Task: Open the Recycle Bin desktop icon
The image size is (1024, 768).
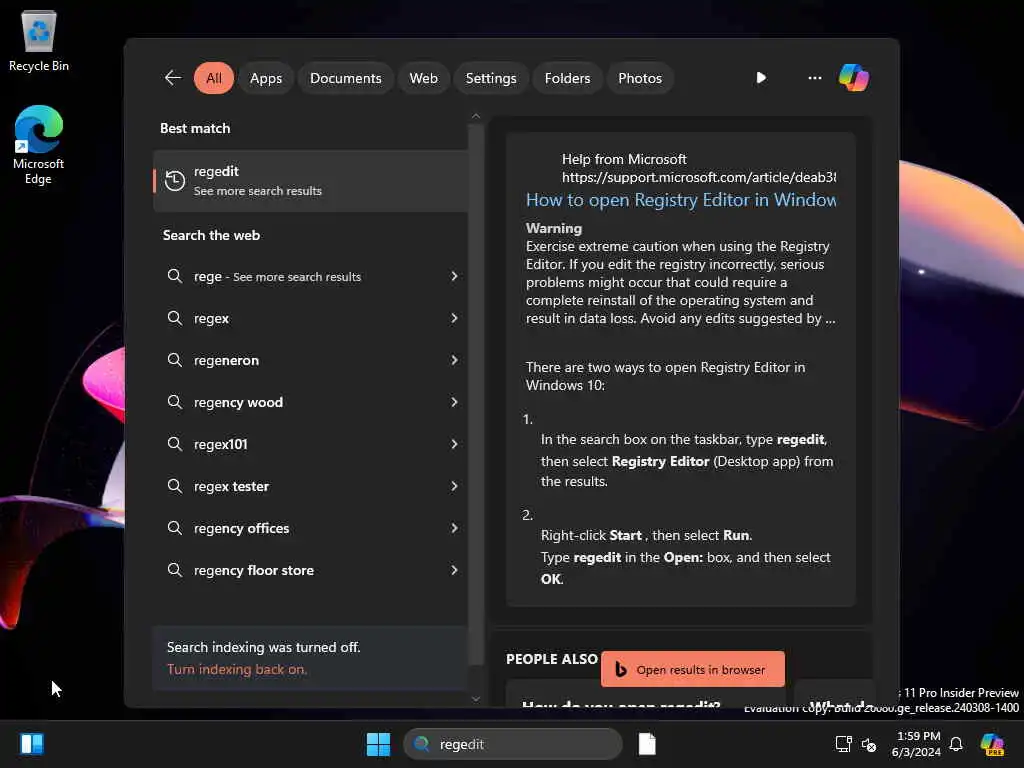Action: coord(39,41)
